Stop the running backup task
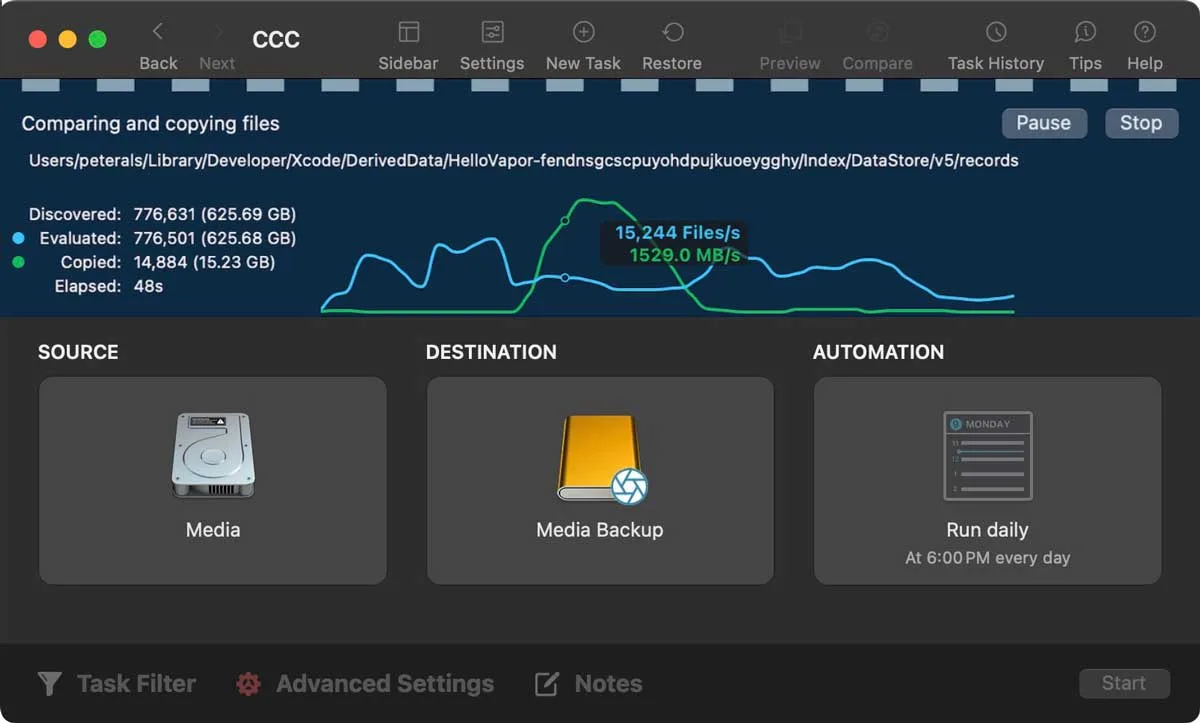This screenshot has width=1200, height=723. [x=1141, y=123]
